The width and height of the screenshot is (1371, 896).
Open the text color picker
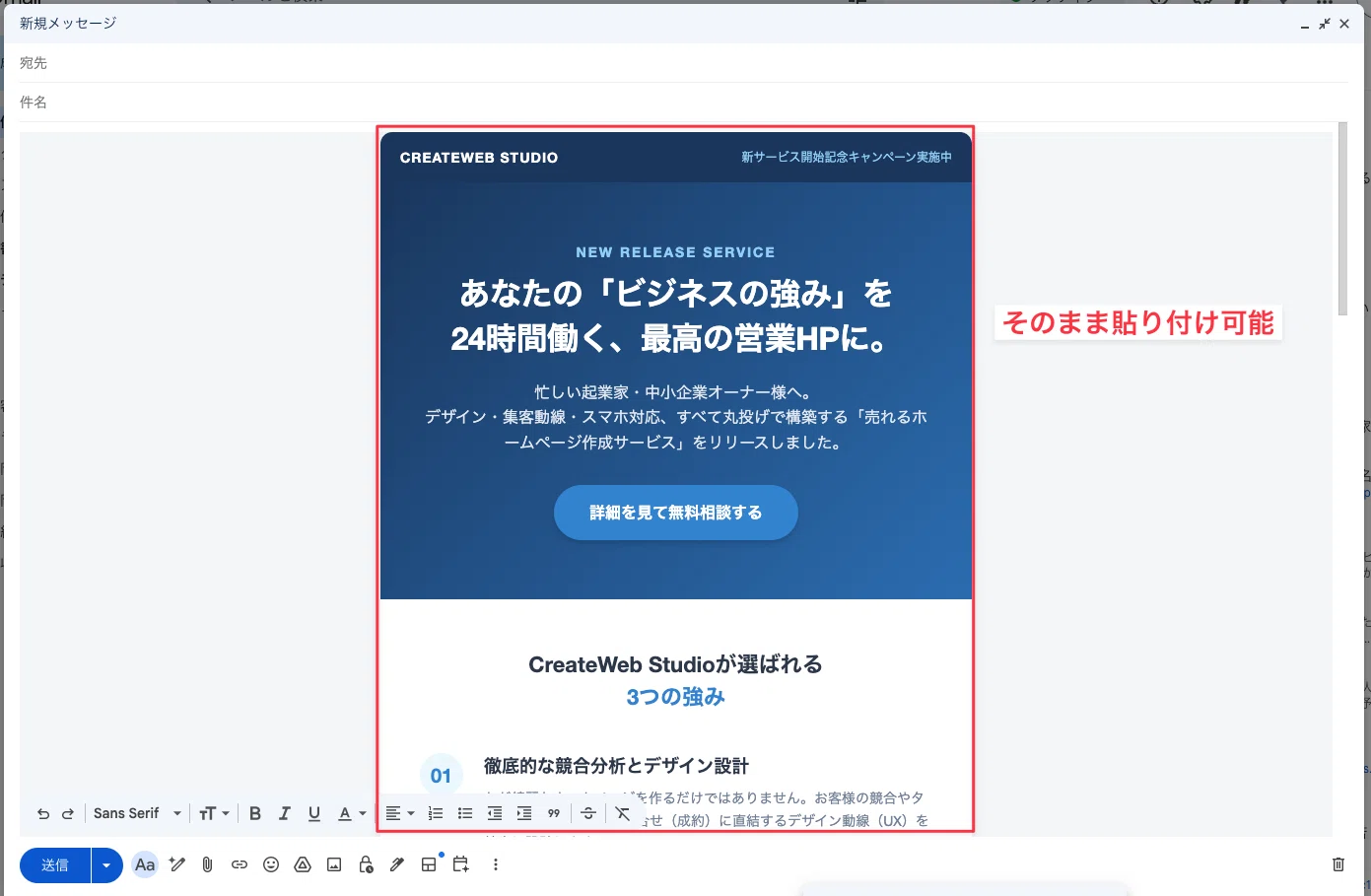352,813
